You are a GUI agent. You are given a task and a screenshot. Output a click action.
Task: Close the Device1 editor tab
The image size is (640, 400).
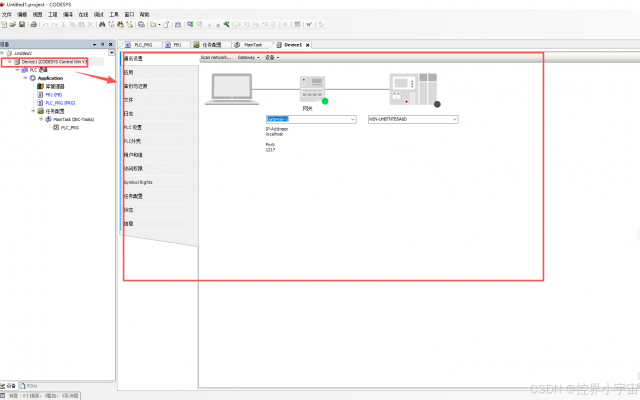pyautogui.click(x=308, y=45)
